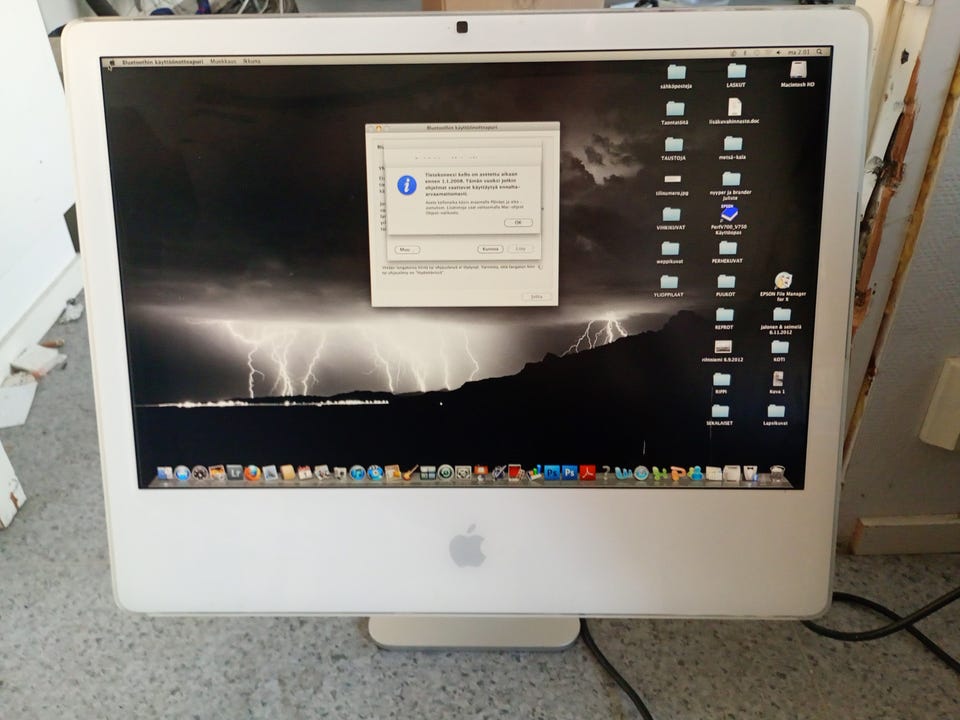Image resolution: width=960 pixels, height=720 pixels.
Task: Click the menu bar clock
Action: [x=799, y=52]
